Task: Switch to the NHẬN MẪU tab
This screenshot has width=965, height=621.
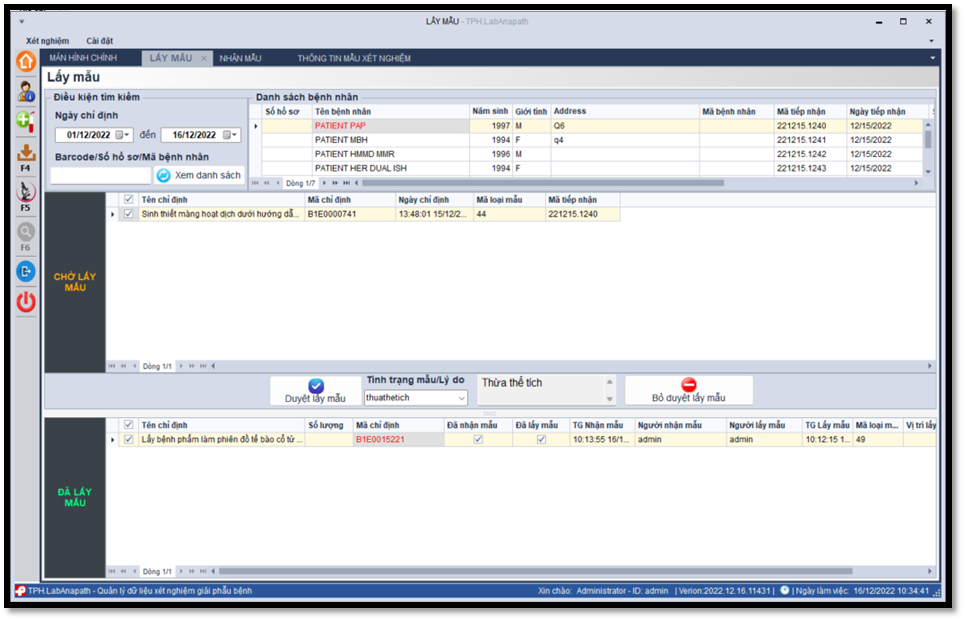Action: 240,58
